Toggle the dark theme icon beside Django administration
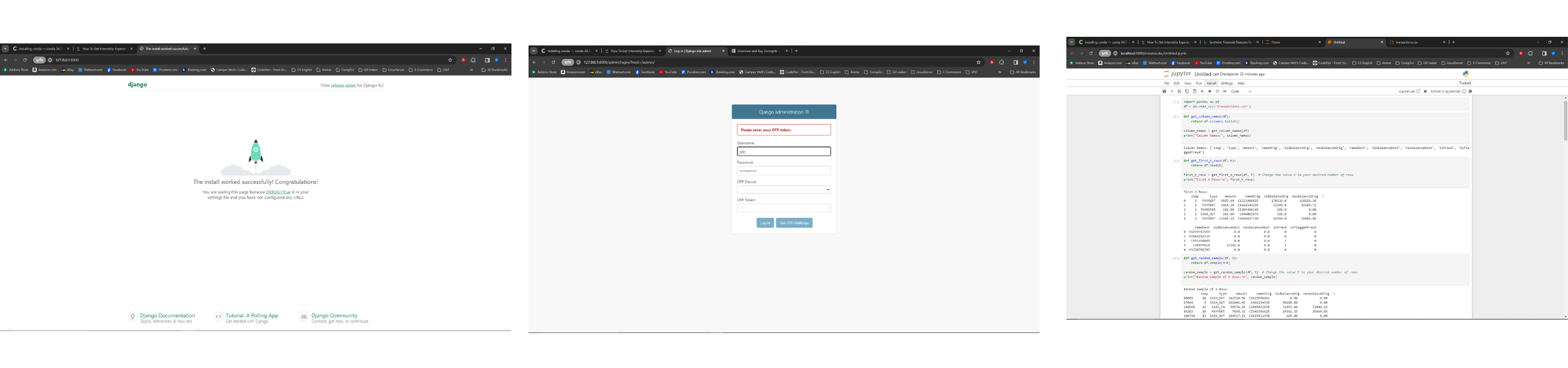This screenshot has width=1568, height=368. [807, 112]
